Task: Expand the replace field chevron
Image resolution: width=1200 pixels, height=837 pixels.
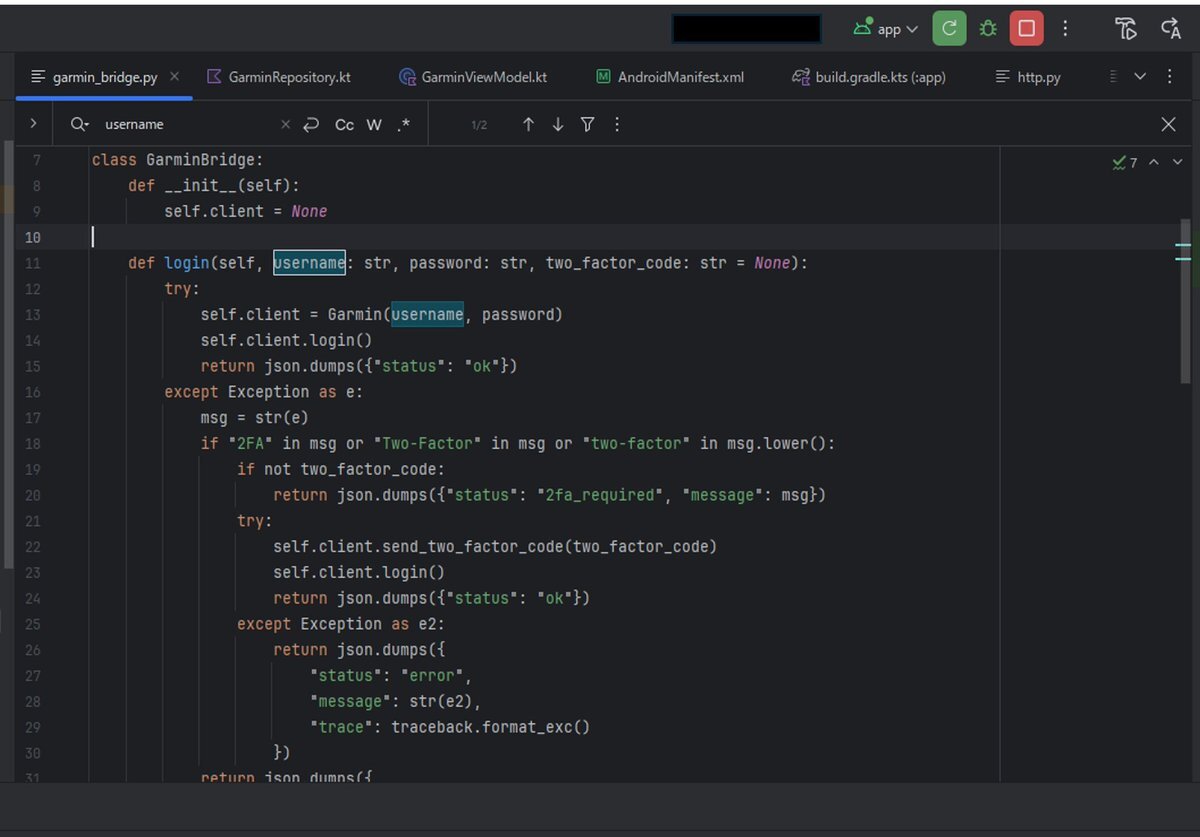Action: pyautogui.click(x=33, y=124)
